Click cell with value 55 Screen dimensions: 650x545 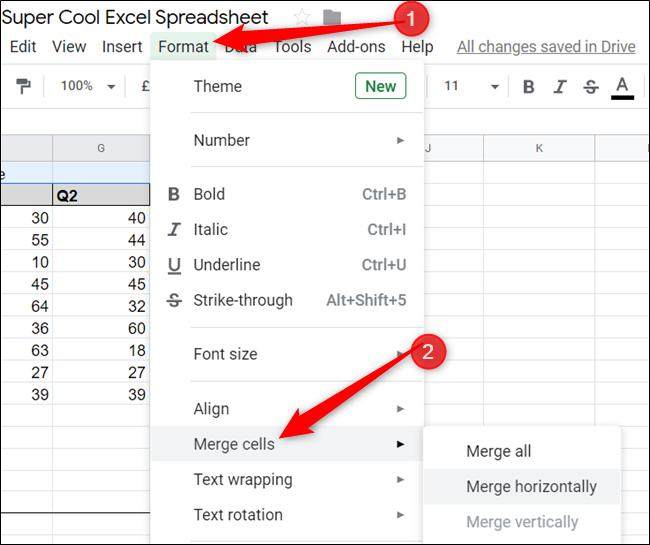tap(27, 240)
